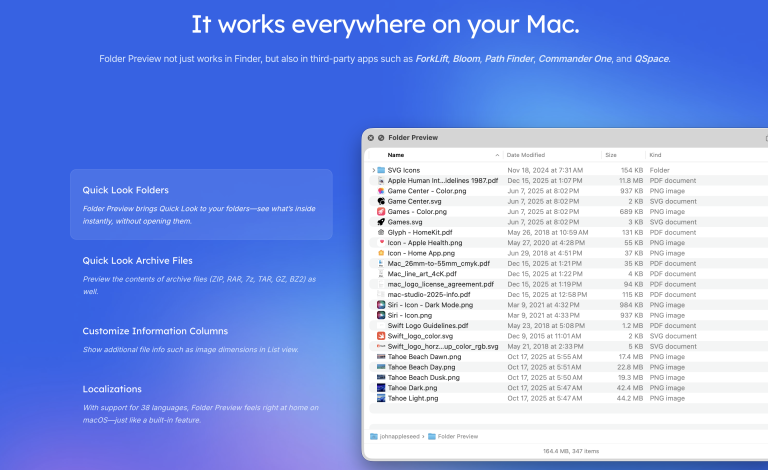Click the Glyph - HomeKit.pdf file icon

[x=381, y=232]
